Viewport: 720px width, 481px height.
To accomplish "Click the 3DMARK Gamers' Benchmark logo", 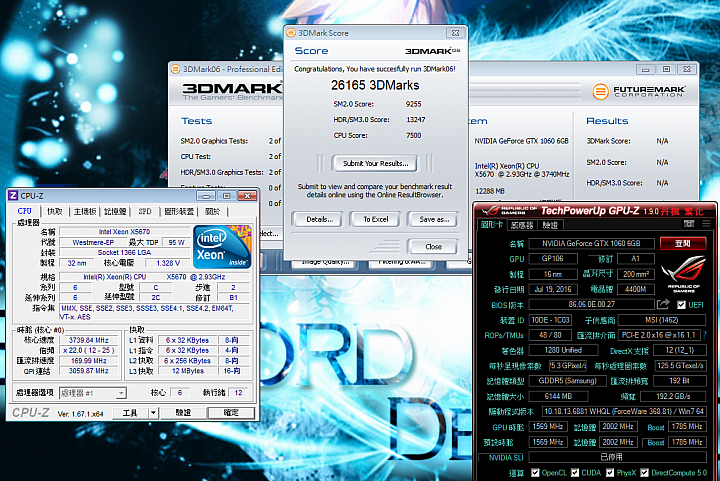I will click(232, 91).
